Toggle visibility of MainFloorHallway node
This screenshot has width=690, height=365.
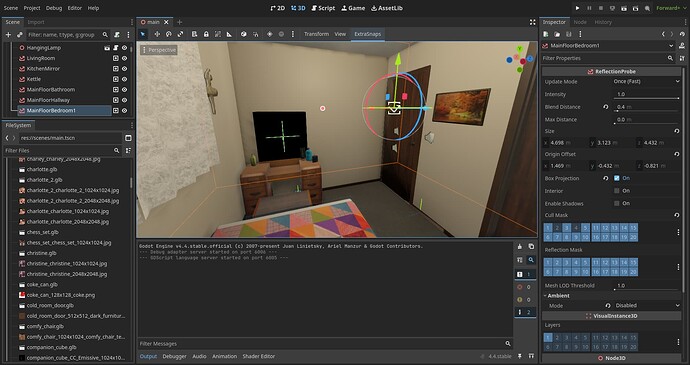click(125, 100)
